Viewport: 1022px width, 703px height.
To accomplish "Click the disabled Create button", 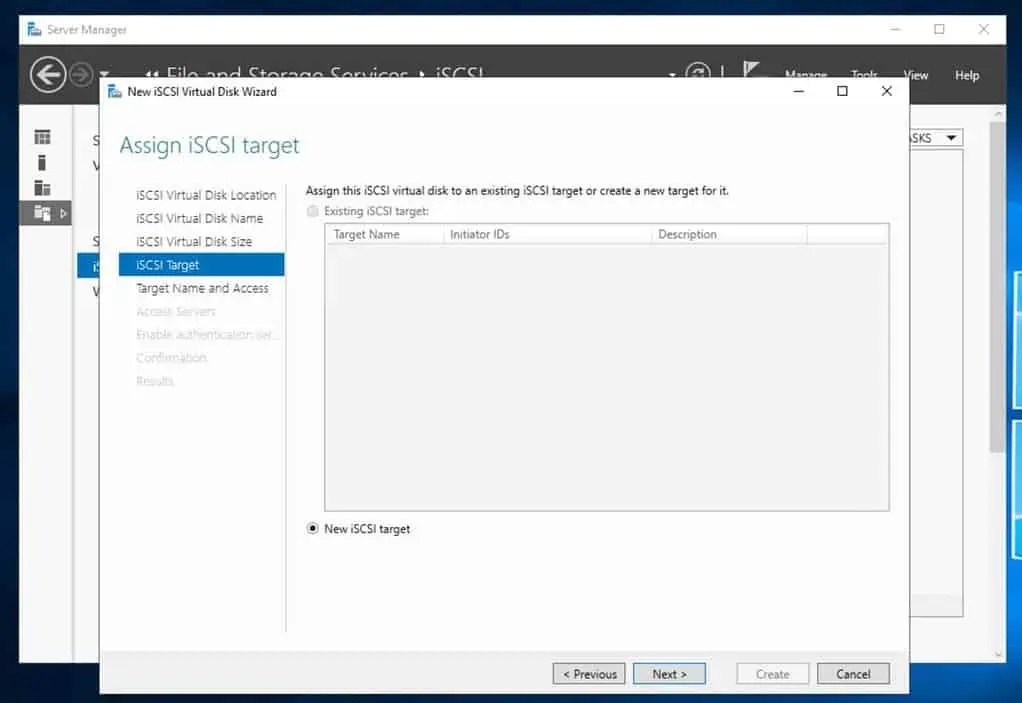I will point(772,674).
